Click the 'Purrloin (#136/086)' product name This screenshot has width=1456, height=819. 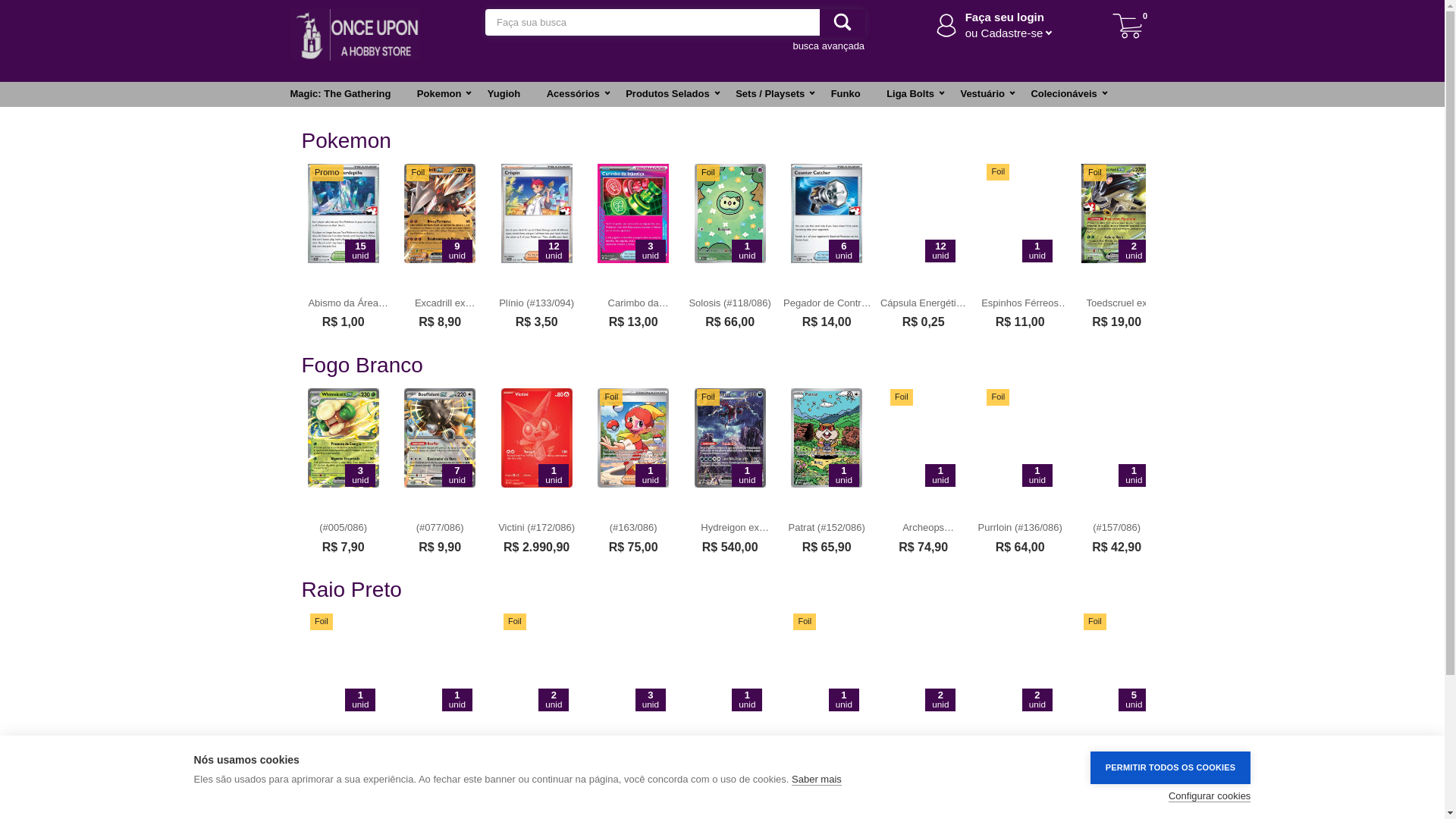[1020, 528]
